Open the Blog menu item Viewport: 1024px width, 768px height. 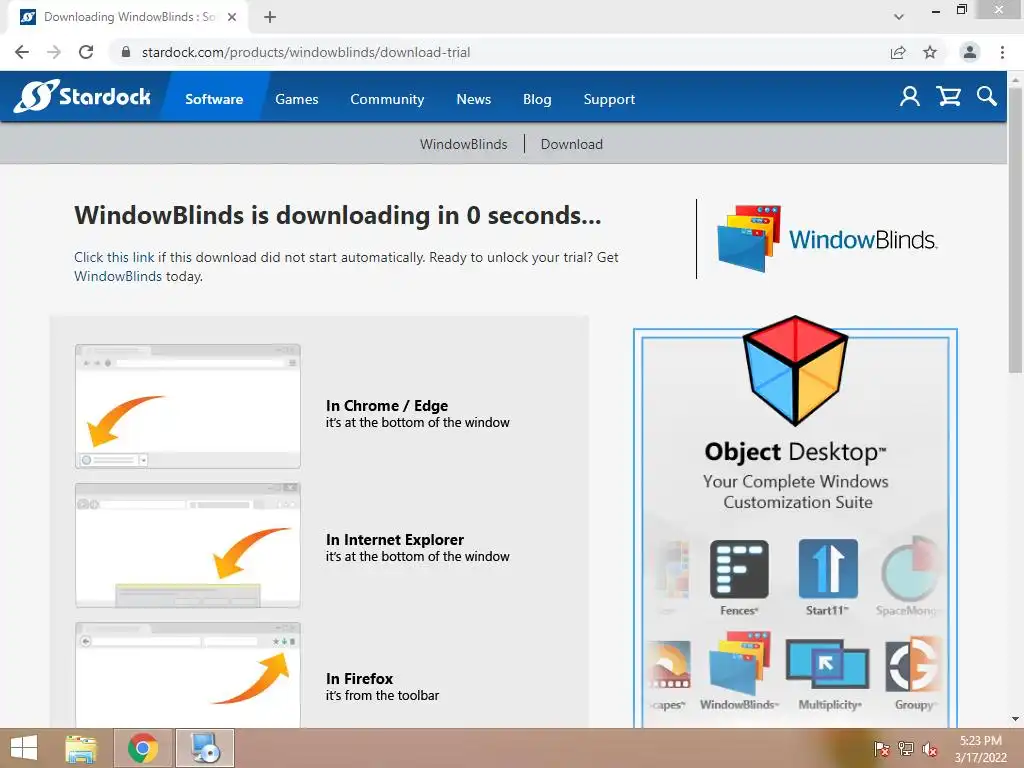pos(537,99)
